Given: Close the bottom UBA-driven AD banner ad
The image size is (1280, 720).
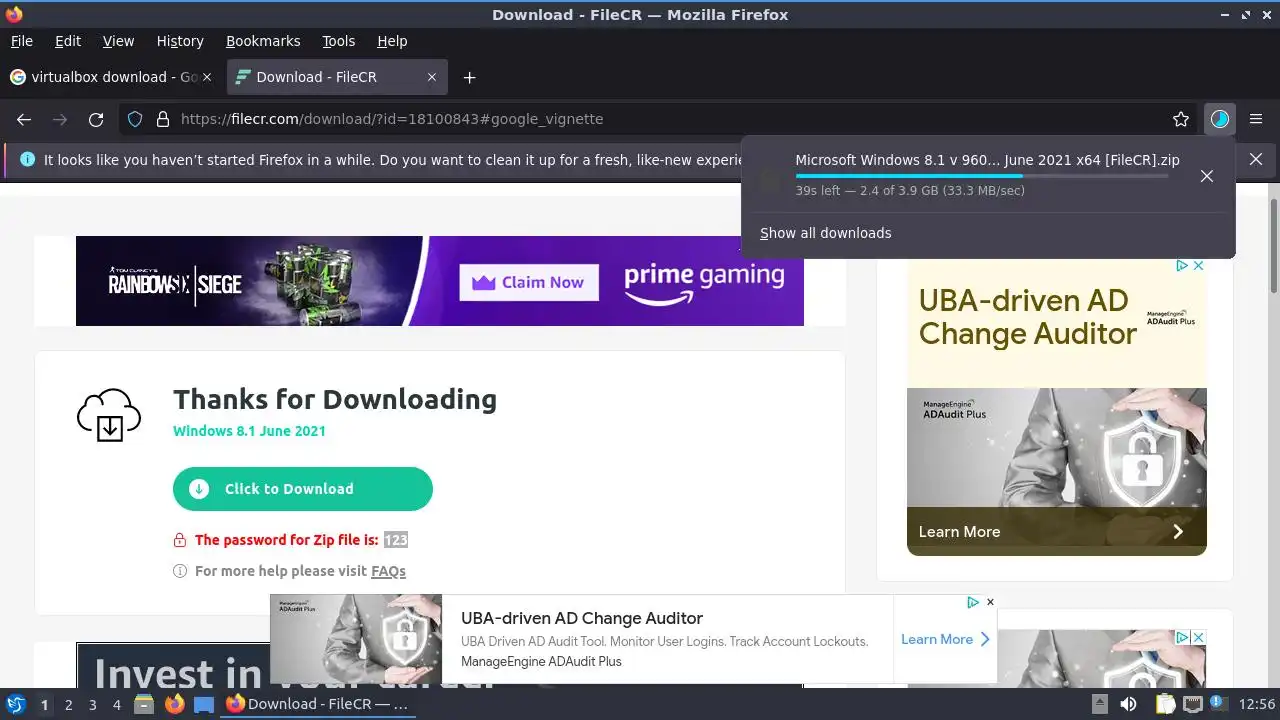Looking at the screenshot, I should click(990, 602).
